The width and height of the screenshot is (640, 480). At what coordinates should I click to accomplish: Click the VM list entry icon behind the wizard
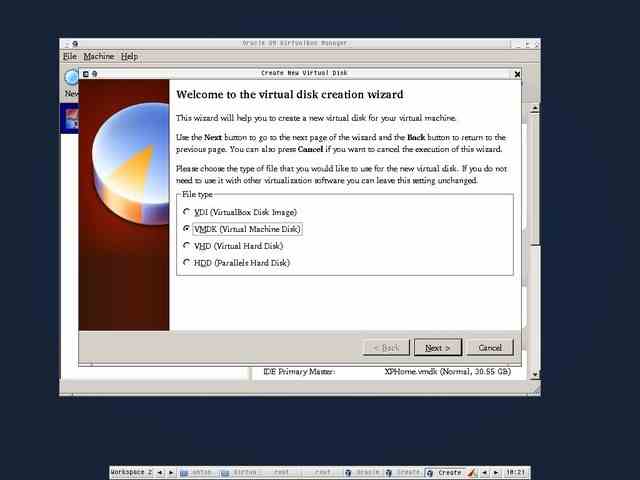click(x=71, y=118)
